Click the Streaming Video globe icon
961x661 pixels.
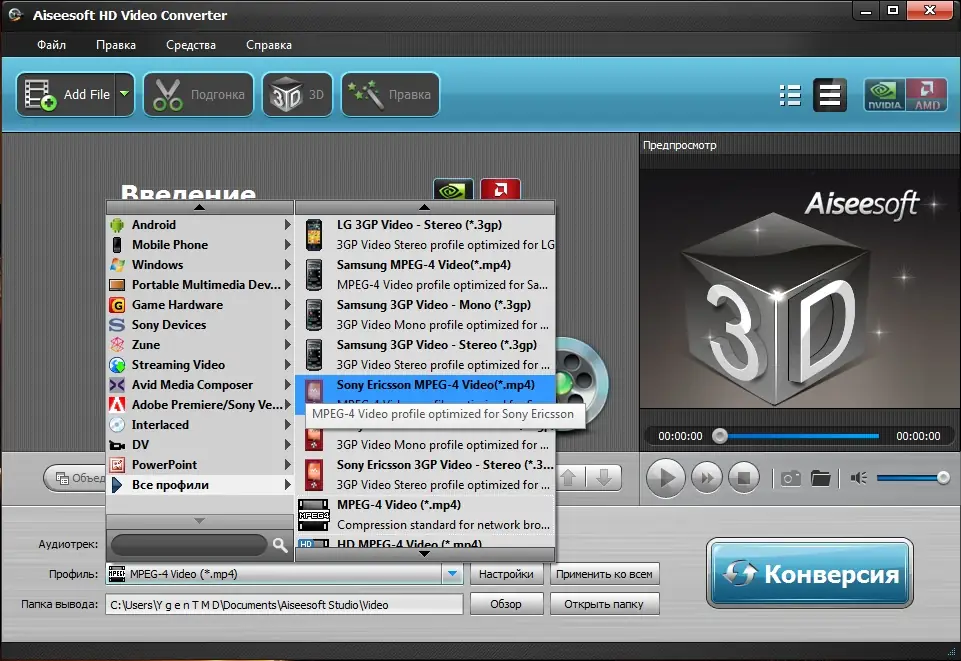tap(116, 364)
